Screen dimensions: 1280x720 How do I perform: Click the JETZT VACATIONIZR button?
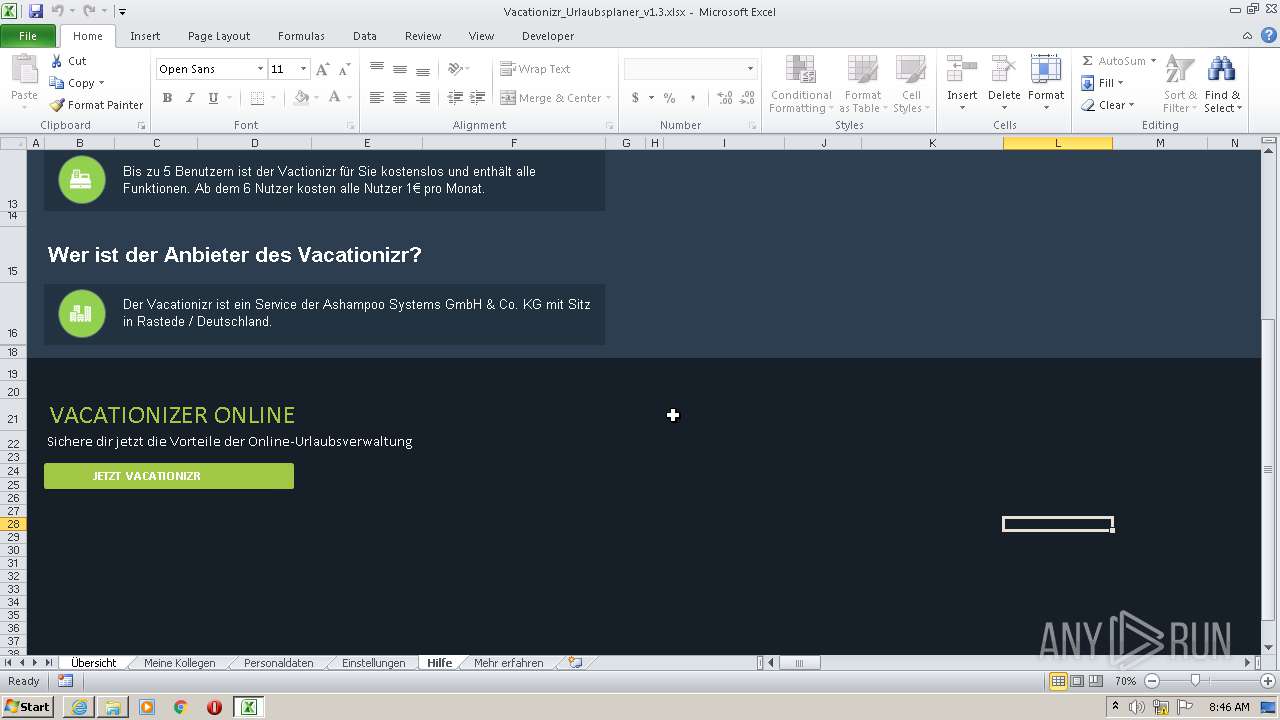click(169, 476)
